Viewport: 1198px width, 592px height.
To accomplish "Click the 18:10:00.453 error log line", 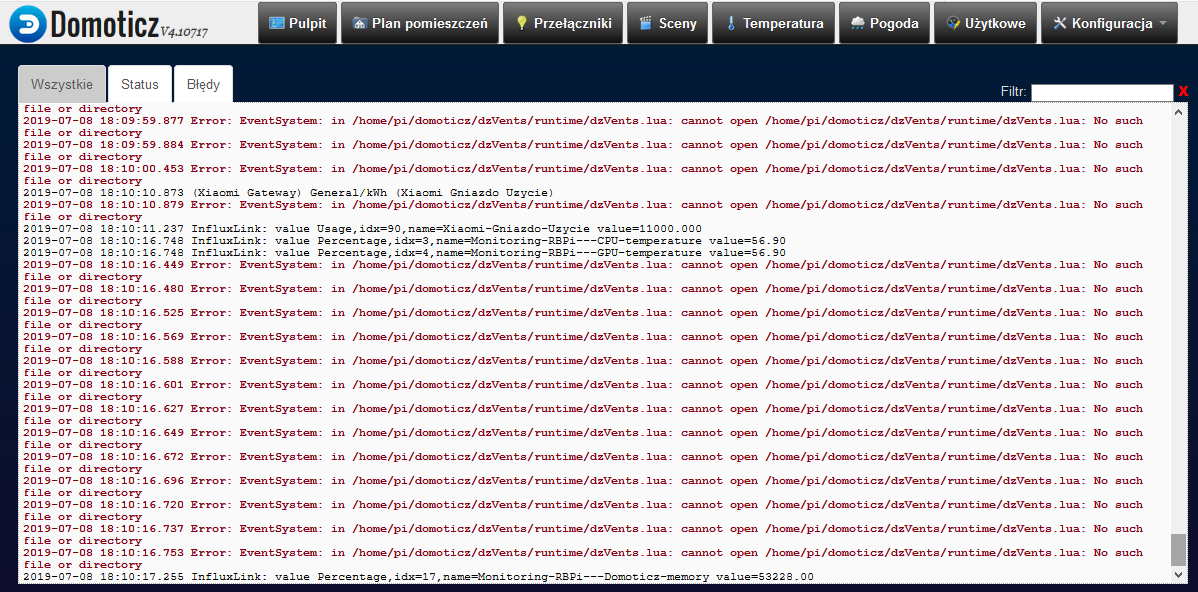I will (x=583, y=175).
